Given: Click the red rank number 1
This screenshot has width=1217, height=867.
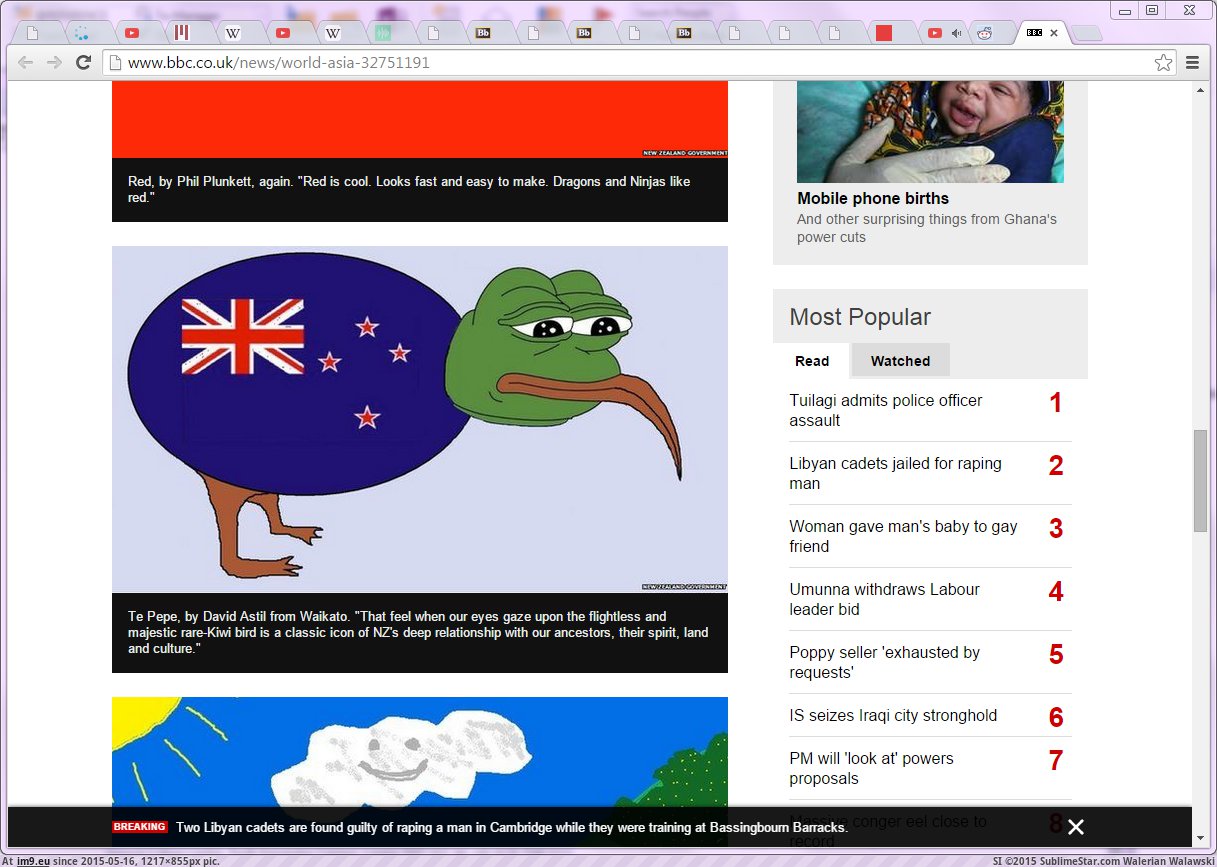Looking at the screenshot, I should pos(1055,403).
